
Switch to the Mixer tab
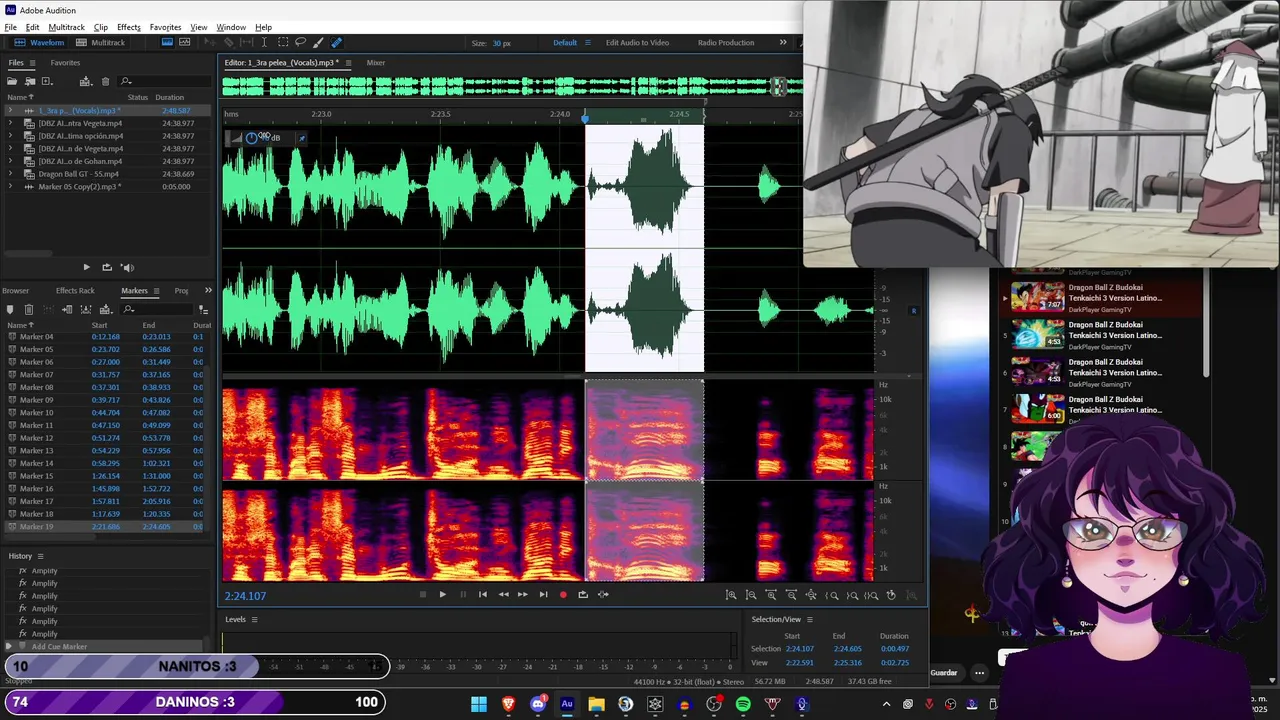coord(376,63)
